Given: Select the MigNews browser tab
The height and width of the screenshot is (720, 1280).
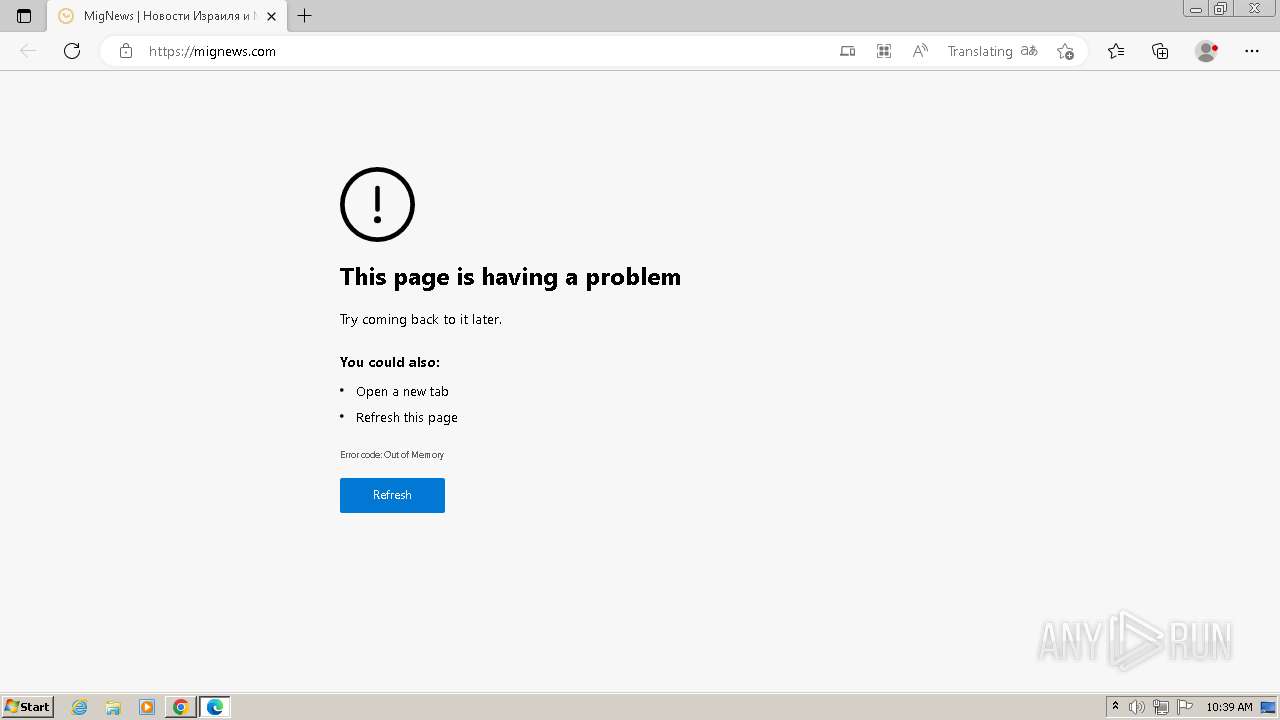Looking at the screenshot, I should pyautogui.click(x=167, y=16).
